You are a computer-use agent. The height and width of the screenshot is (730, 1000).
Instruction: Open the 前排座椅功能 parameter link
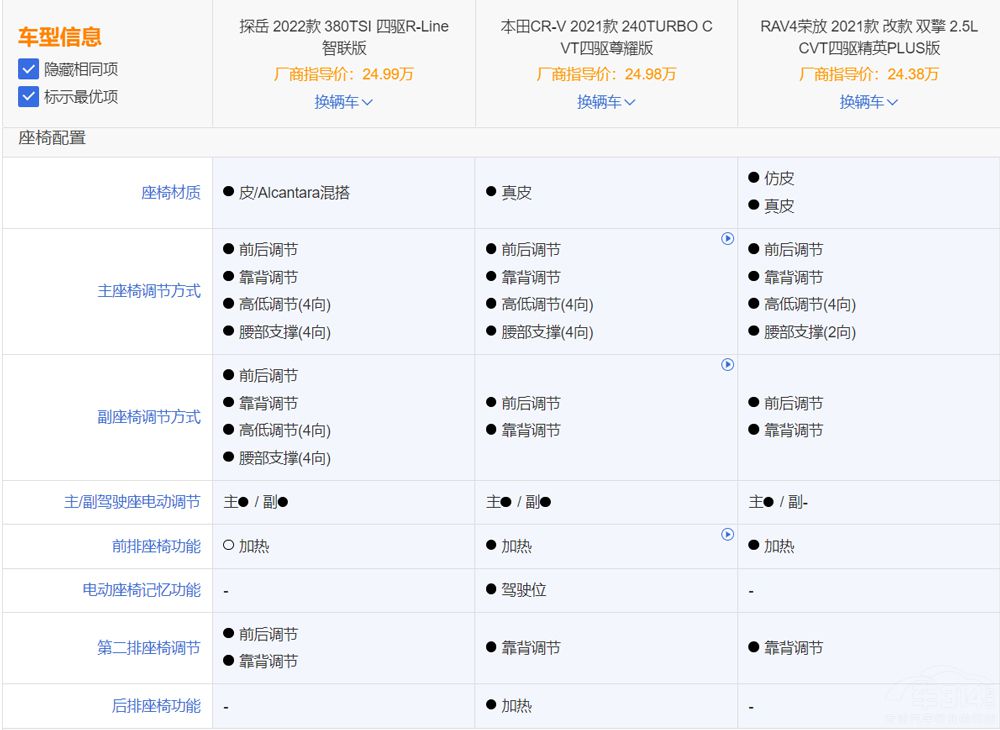click(156, 546)
